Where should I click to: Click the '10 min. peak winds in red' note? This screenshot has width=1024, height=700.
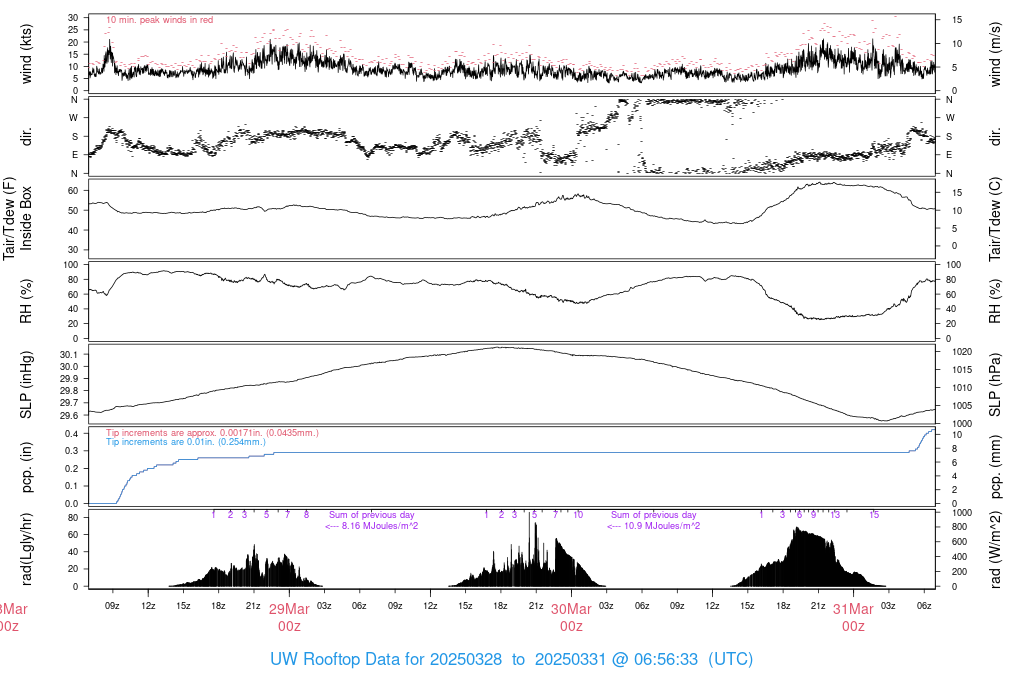pos(159,20)
